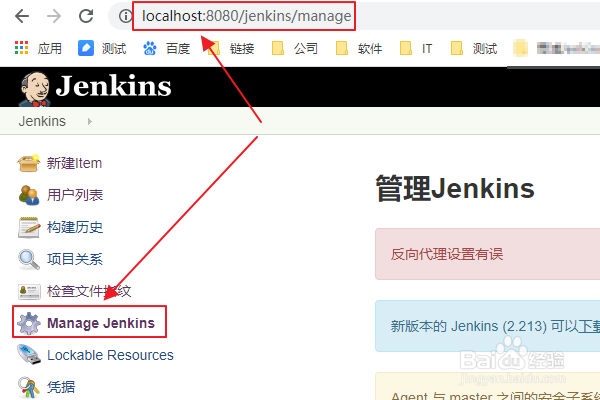Image resolution: width=600 pixels, height=400 pixels.
Task: Click the Jenkins butler logo
Action: point(34,89)
